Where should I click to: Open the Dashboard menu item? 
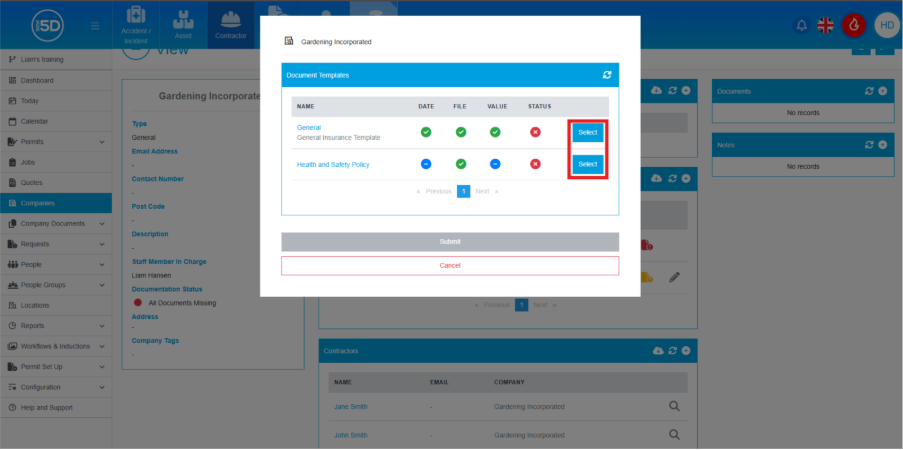pos(38,80)
